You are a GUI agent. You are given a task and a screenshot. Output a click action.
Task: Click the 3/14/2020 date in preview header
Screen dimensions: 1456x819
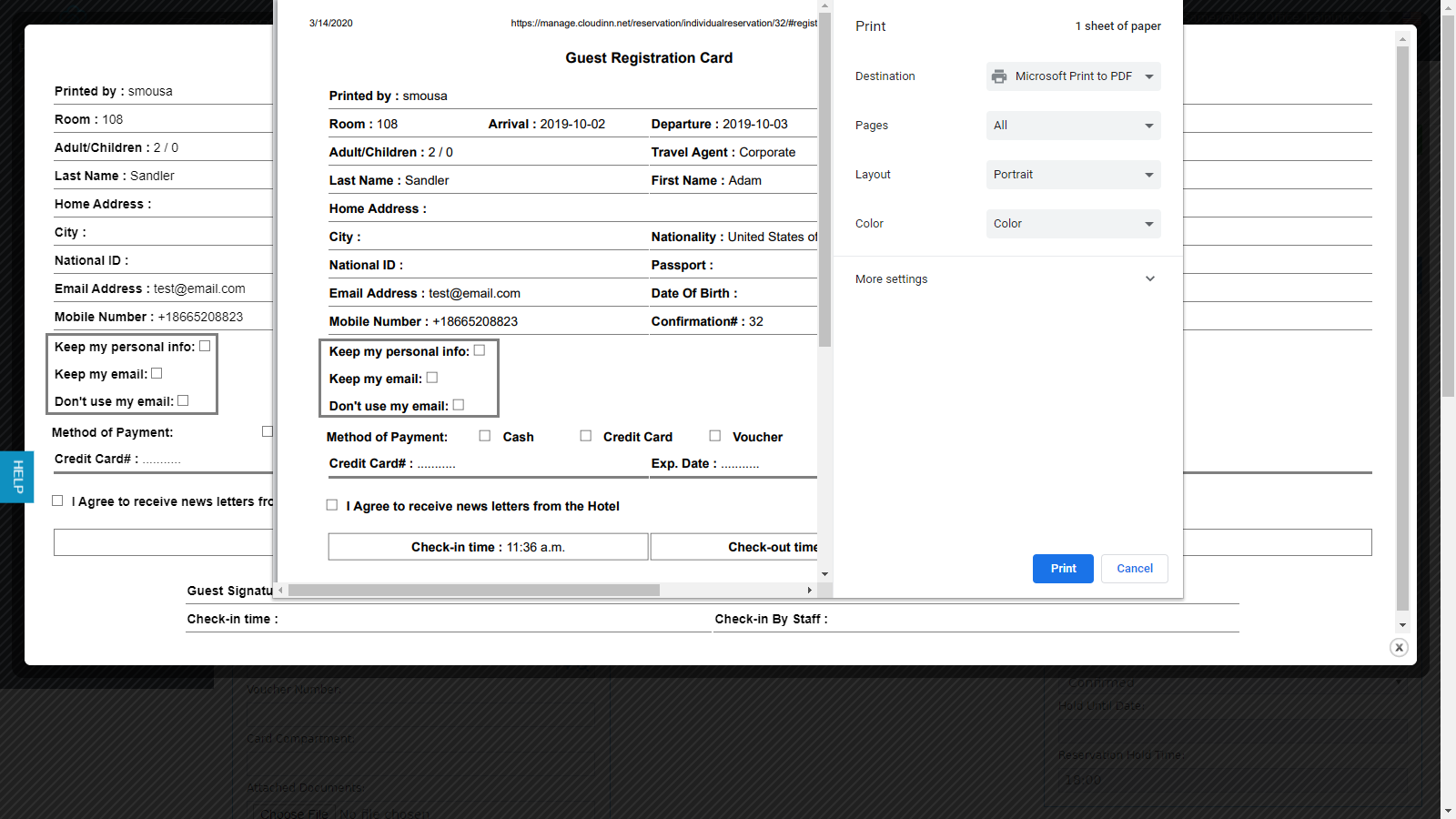click(331, 24)
